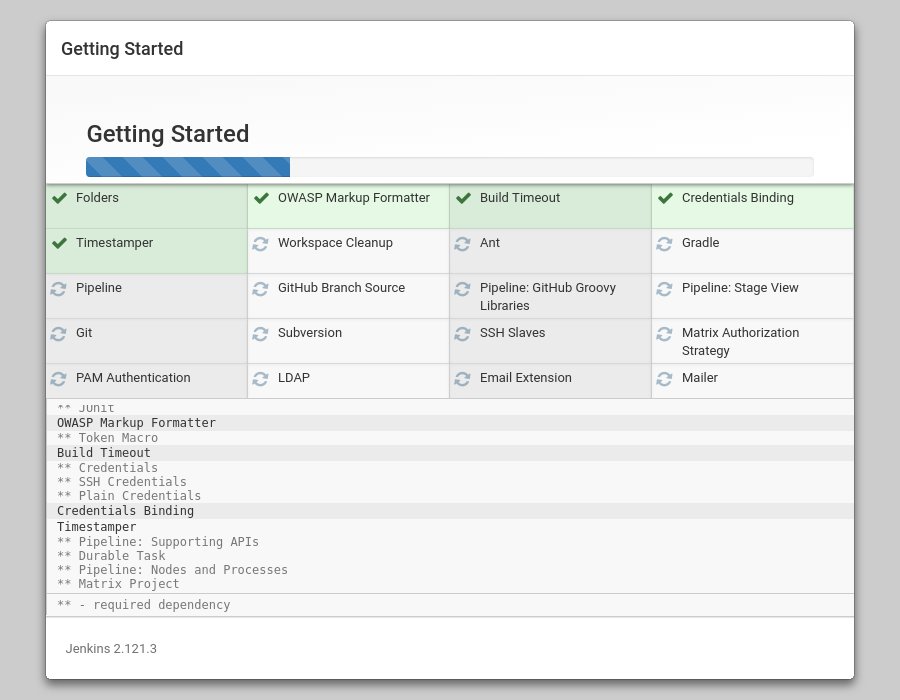
Task: Select the spinner icon for GitHub Branch Source
Action: point(260,289)
